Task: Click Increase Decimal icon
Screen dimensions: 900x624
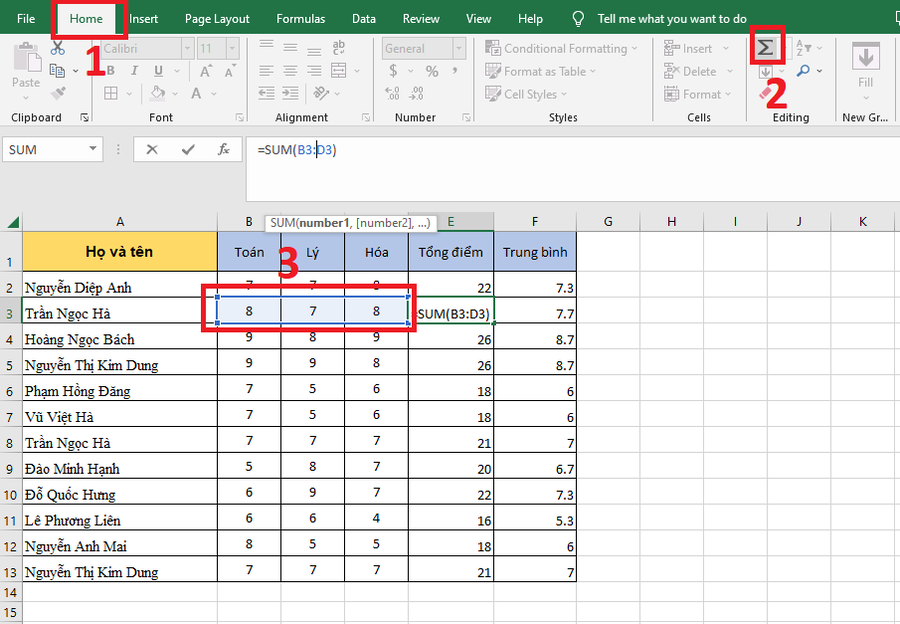Action: pos(392,93)
